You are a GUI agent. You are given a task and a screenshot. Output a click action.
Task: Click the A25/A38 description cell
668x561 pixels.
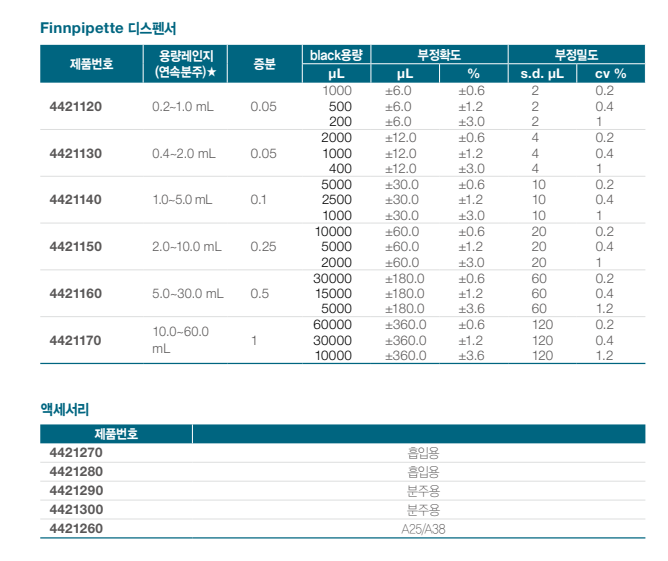[x=423, y=529]
